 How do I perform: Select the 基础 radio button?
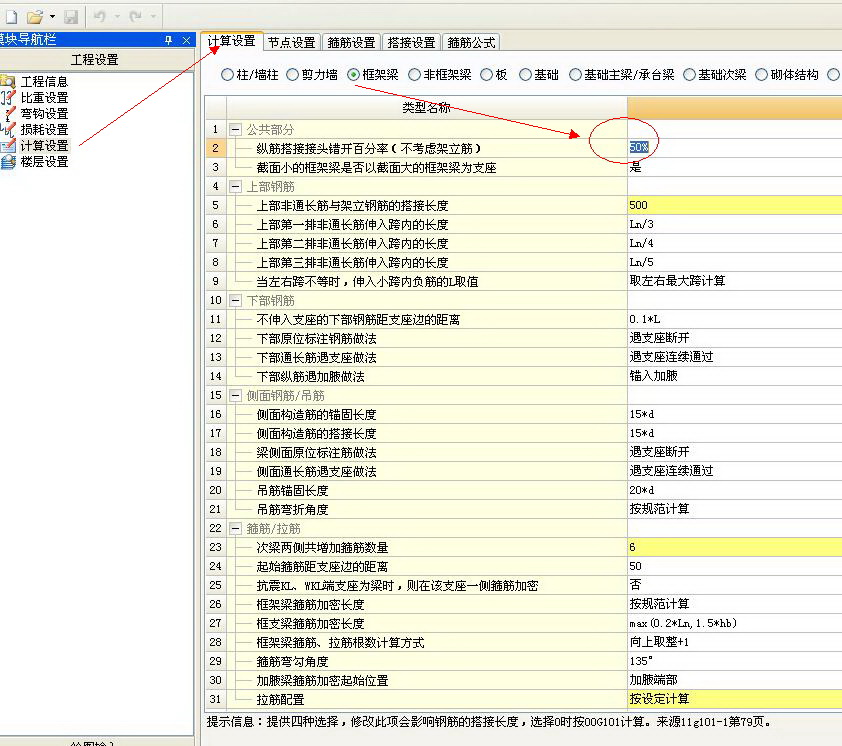coord(525,75)
